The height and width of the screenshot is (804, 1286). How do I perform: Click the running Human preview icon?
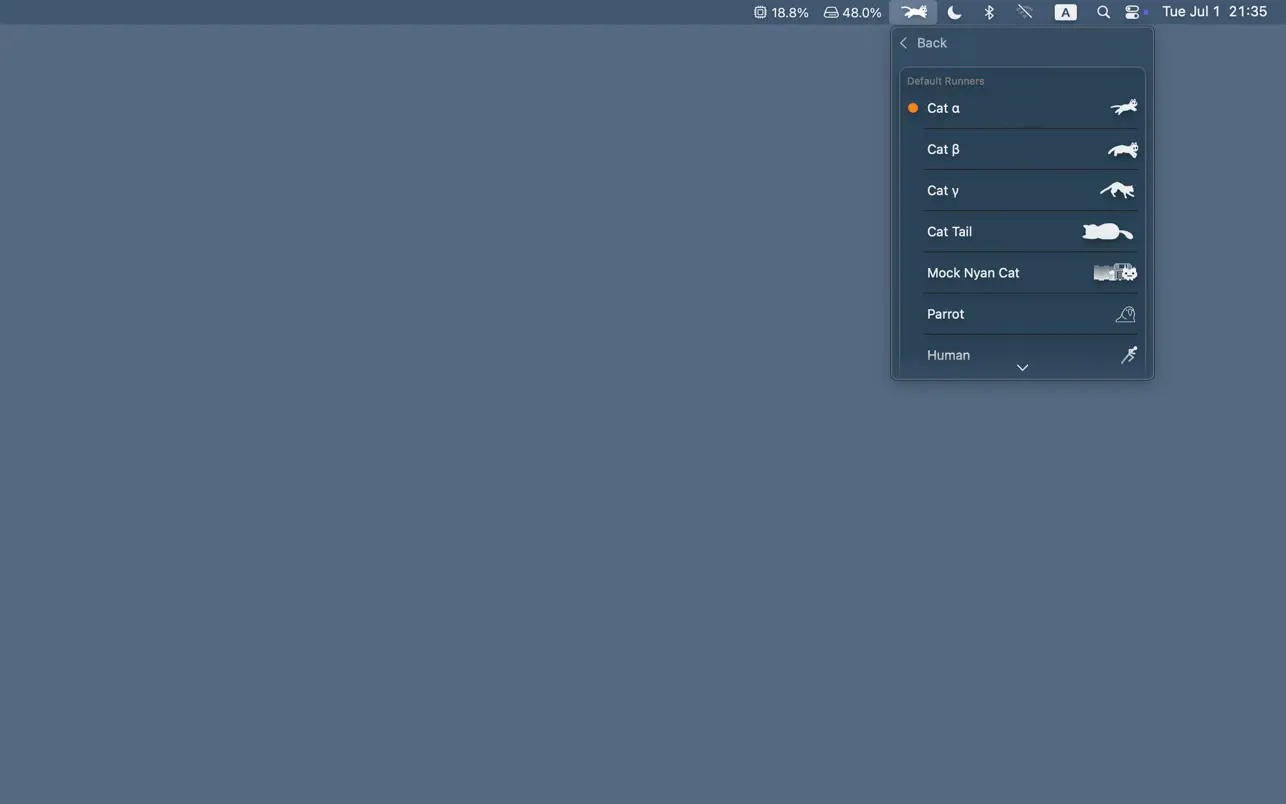(x=1129, y=354)
